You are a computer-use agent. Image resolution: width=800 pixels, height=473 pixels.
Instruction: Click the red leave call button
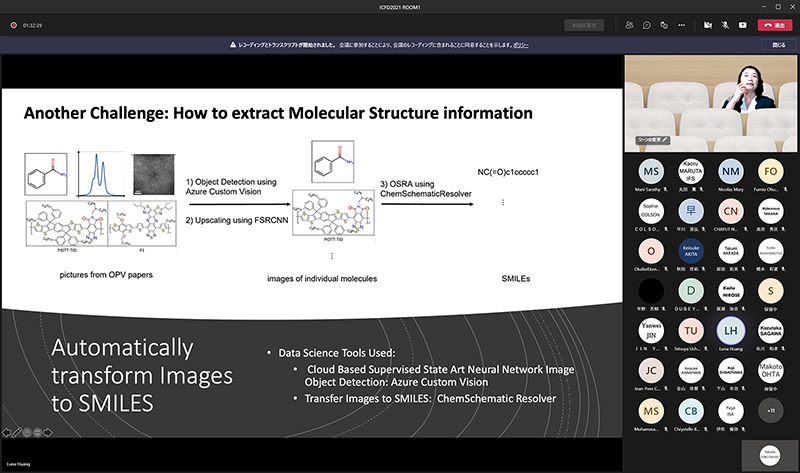pyautogui.click(x=774, y=25)
